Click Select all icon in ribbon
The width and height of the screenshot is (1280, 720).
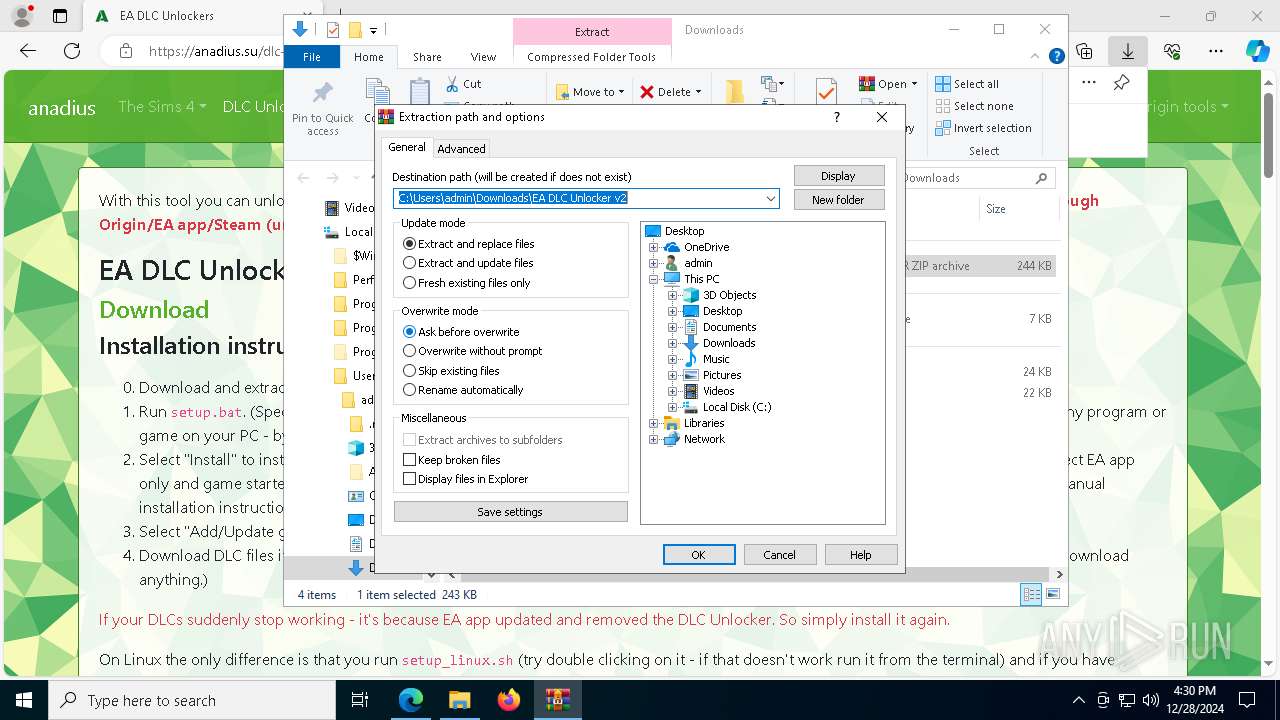coord(943,84)
